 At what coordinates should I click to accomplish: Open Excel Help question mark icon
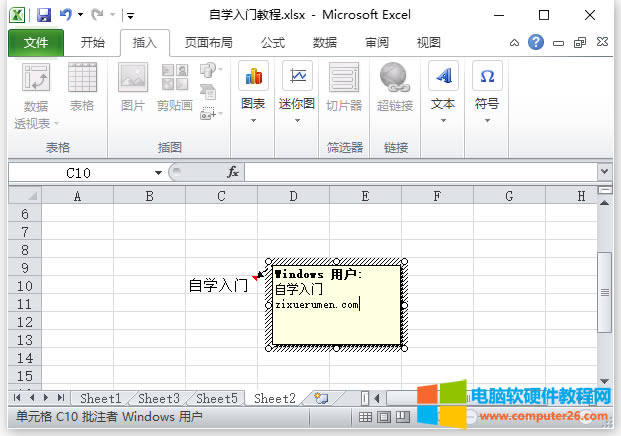tap(535, 42)
